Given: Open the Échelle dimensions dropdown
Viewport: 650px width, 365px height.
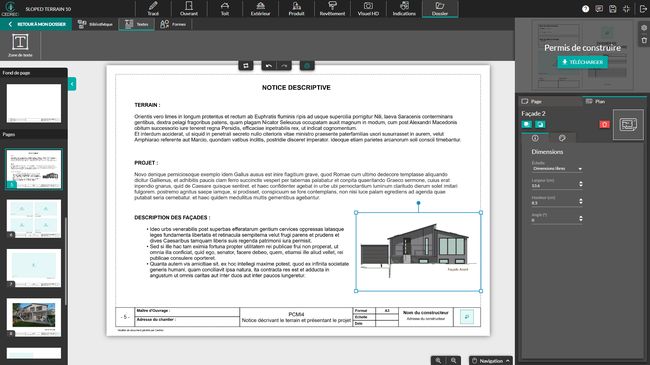Looking at the screenshot, I should [557, 169].
